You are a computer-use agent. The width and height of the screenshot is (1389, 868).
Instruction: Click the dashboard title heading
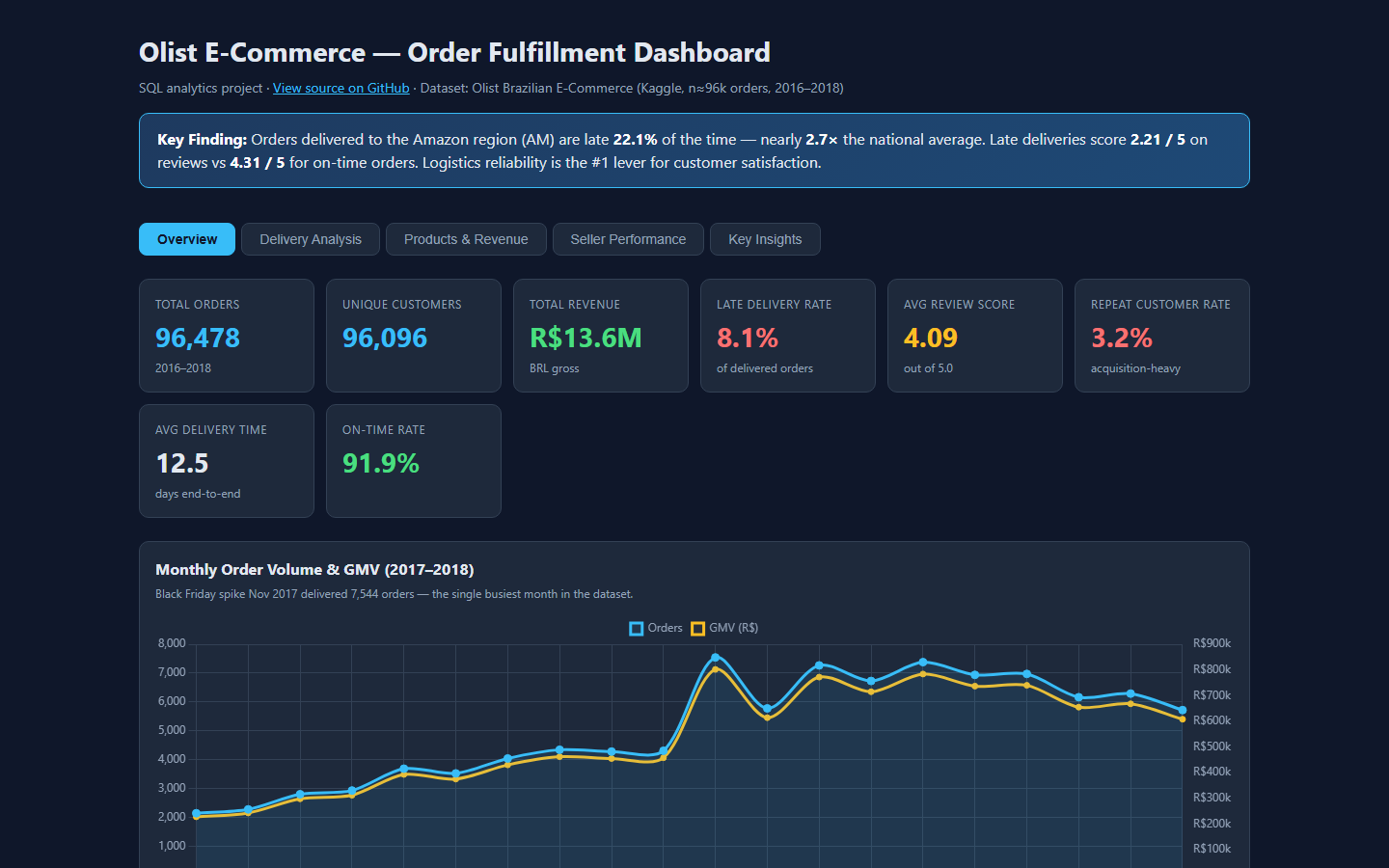point(454,52)
